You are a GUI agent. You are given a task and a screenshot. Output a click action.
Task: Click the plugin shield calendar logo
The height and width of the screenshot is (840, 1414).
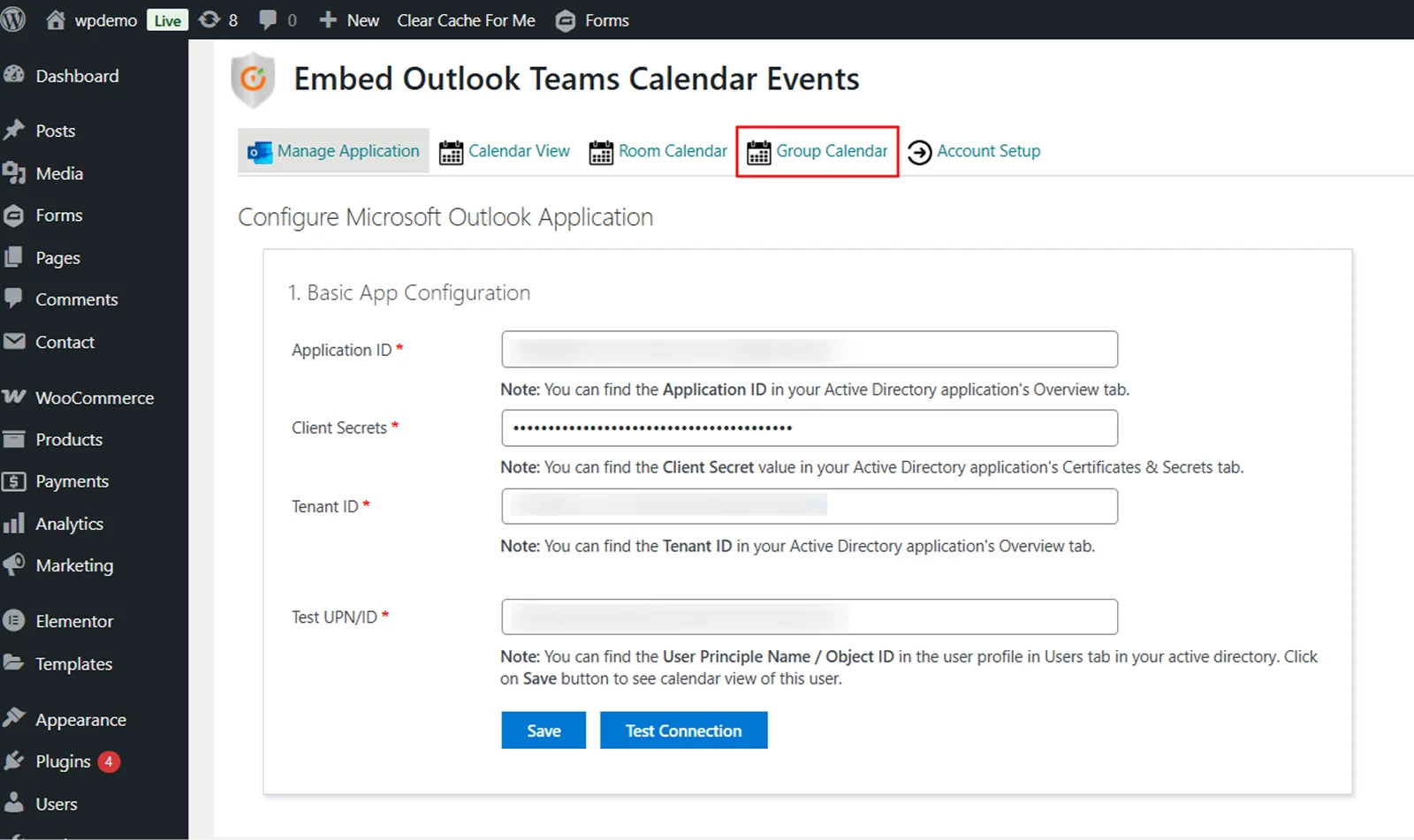coord(253,80)
